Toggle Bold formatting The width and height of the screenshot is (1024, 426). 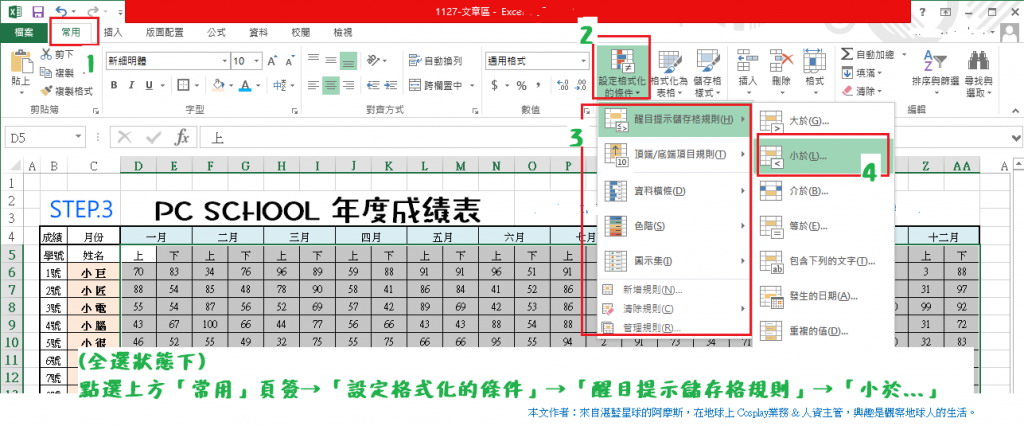pyautogui.click(x=114, y=85)
